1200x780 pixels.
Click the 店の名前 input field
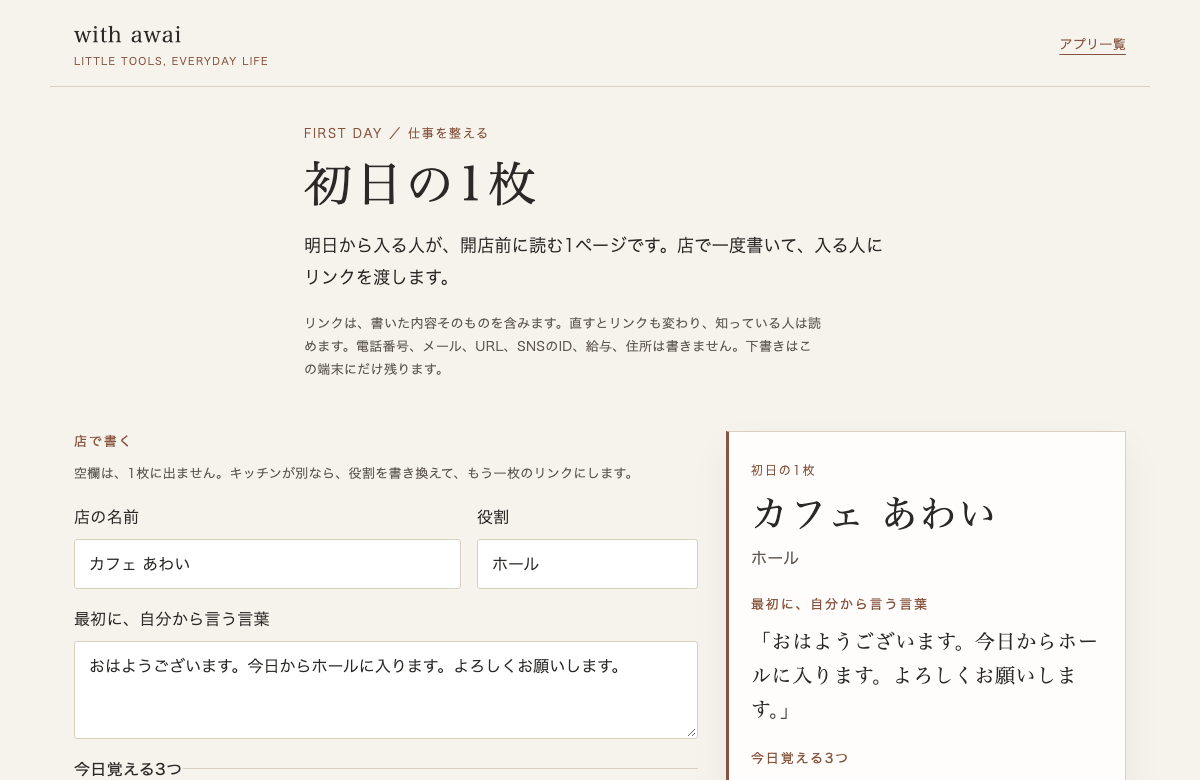point(267,564)
